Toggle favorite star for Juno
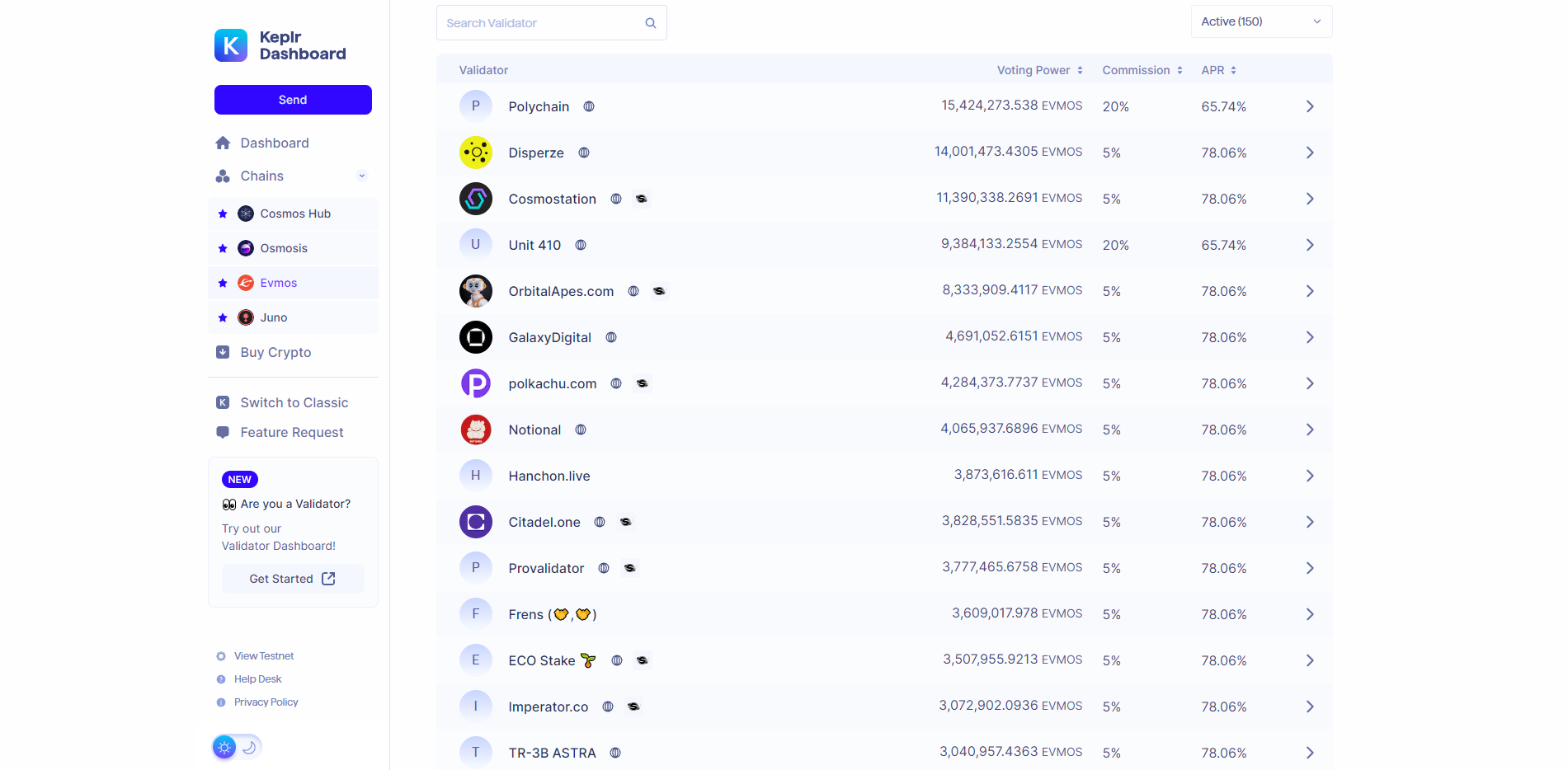 pyautogui.click(x=223, y=317)
